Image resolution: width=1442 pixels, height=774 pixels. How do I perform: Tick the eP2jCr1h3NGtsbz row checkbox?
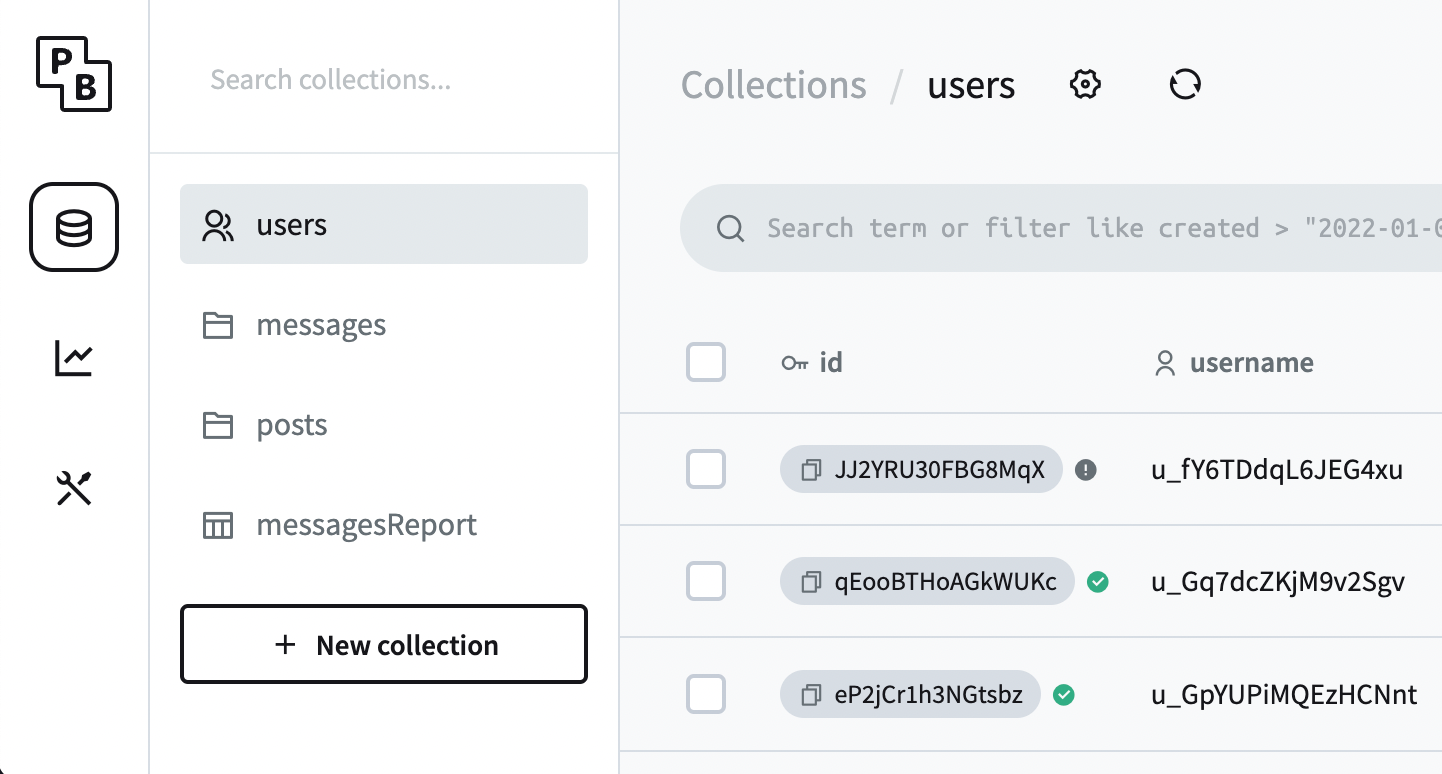pyautogui.click(x=706, y=694)
